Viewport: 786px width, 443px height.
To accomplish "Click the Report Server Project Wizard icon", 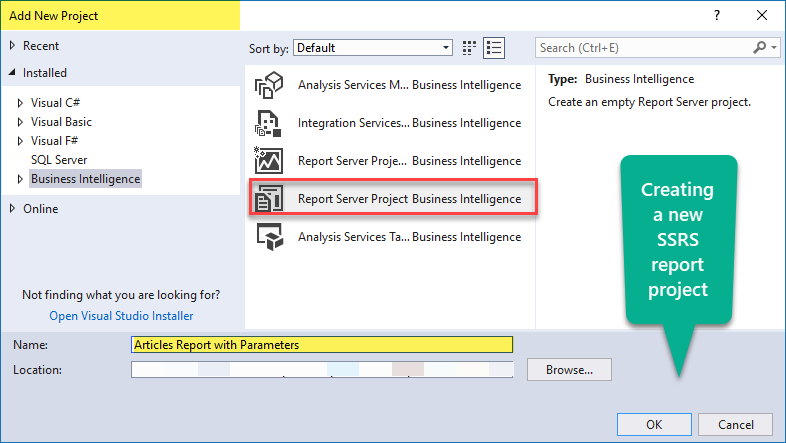I will tap(268, 160).
